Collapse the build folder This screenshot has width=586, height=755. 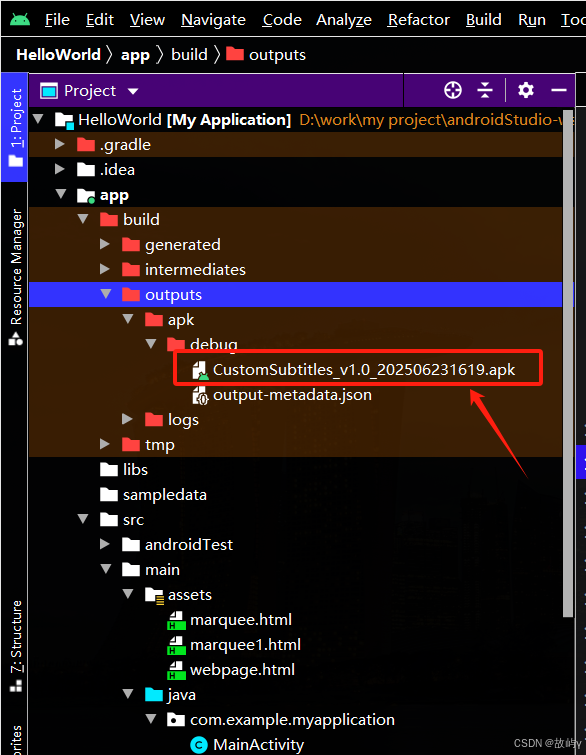[83, 219]
